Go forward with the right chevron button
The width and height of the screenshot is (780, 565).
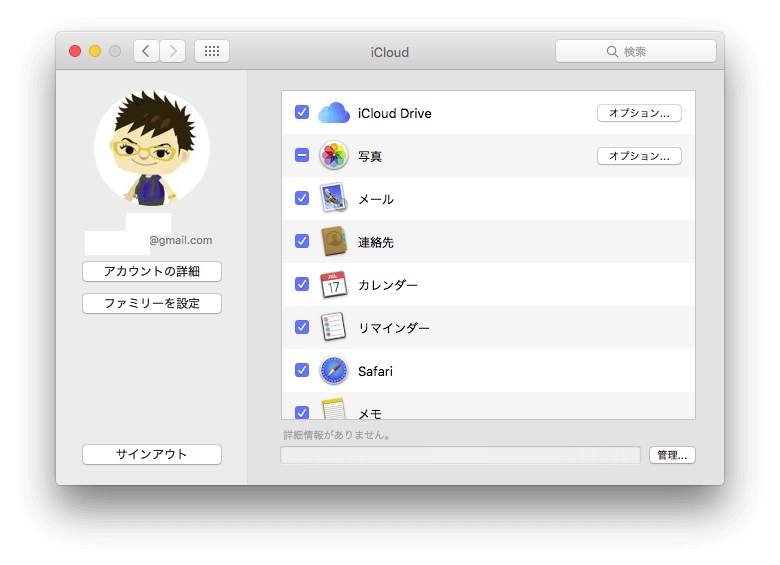point(173,51)
